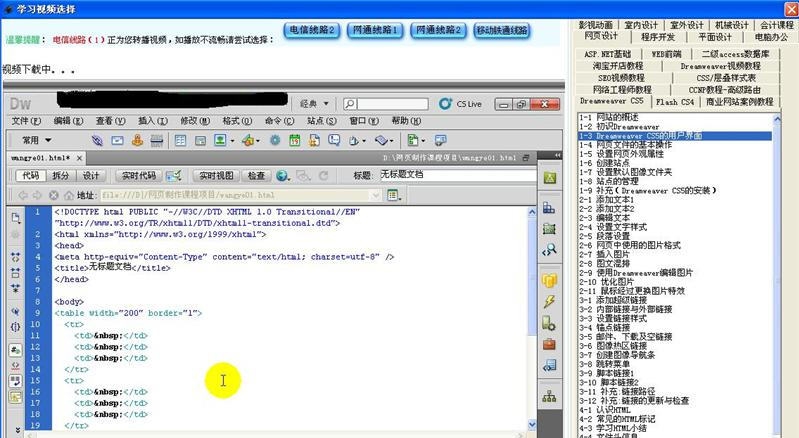799x438 pixels.
Task: Click the yellow cylinders icon in right dock
Action: tap(549, 280)
